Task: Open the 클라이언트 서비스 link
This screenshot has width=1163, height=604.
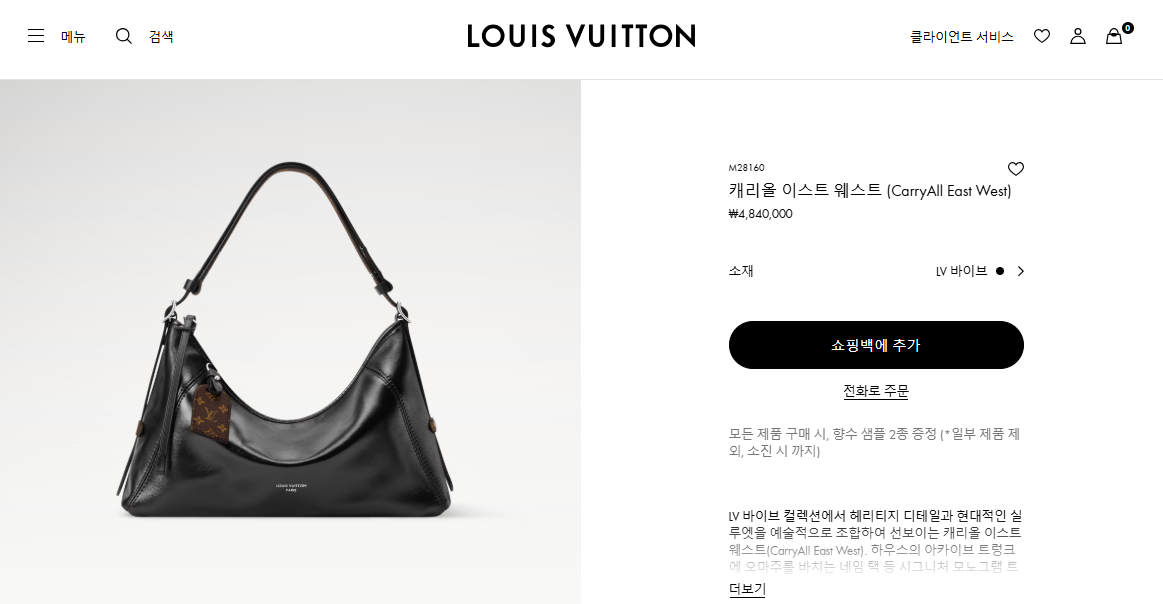Action: 961,36
